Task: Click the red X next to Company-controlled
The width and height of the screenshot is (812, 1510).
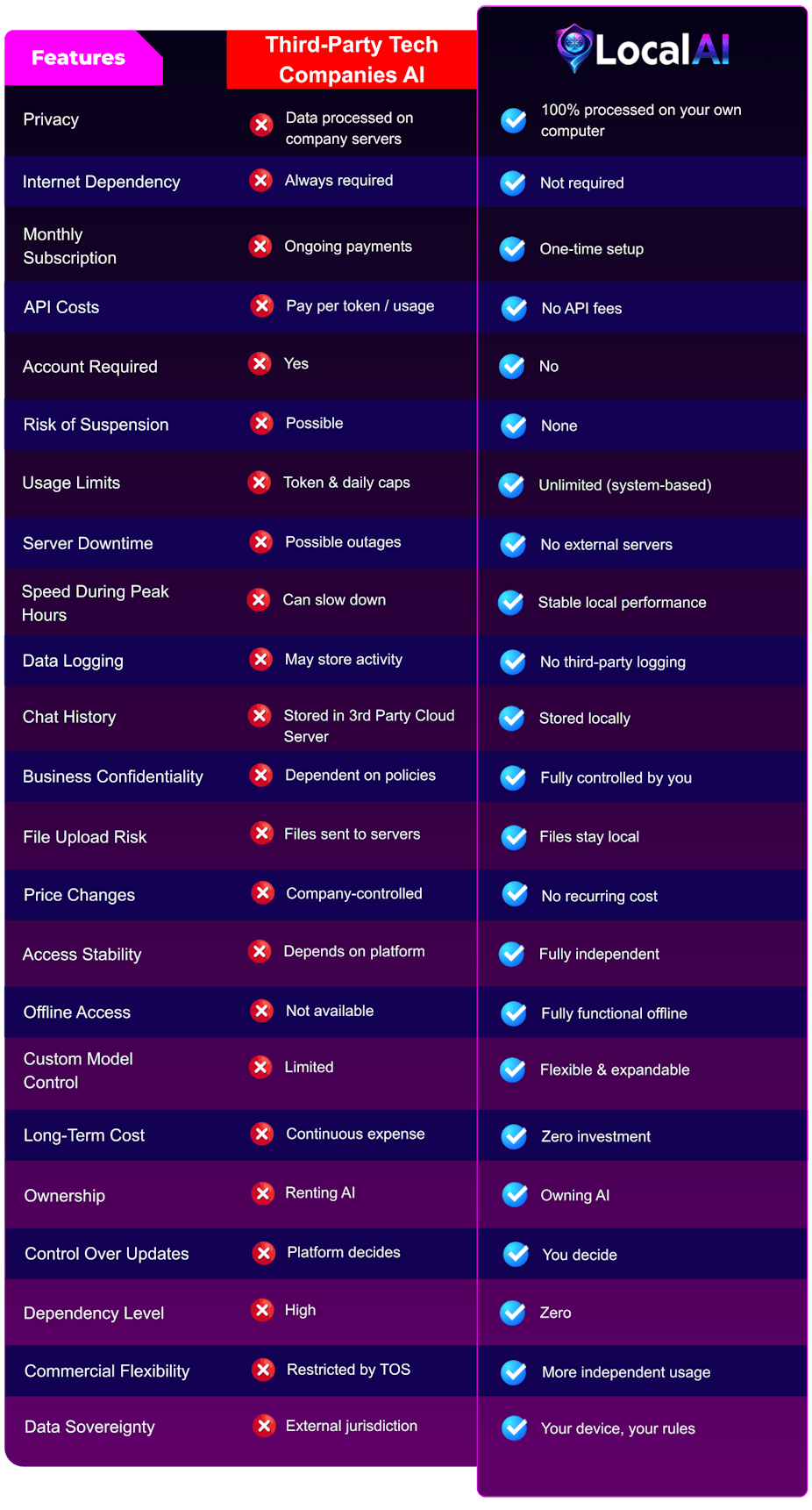Action: tap(262, 893)
